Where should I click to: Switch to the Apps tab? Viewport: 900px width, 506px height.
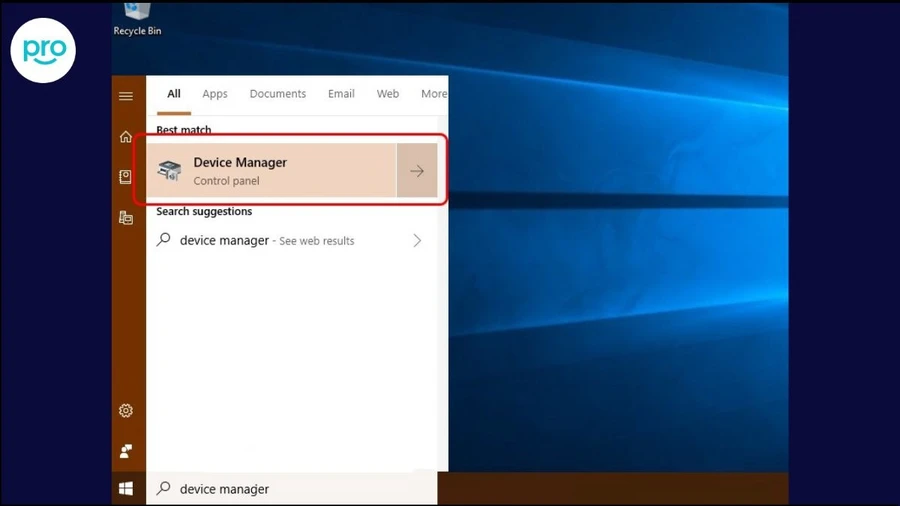[215, 94]
